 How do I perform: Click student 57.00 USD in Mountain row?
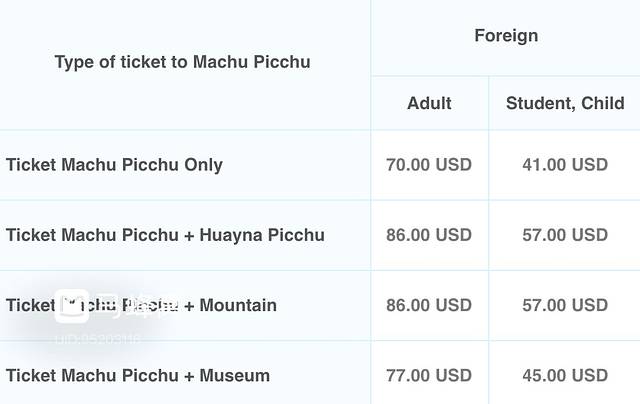coord(565,305)
